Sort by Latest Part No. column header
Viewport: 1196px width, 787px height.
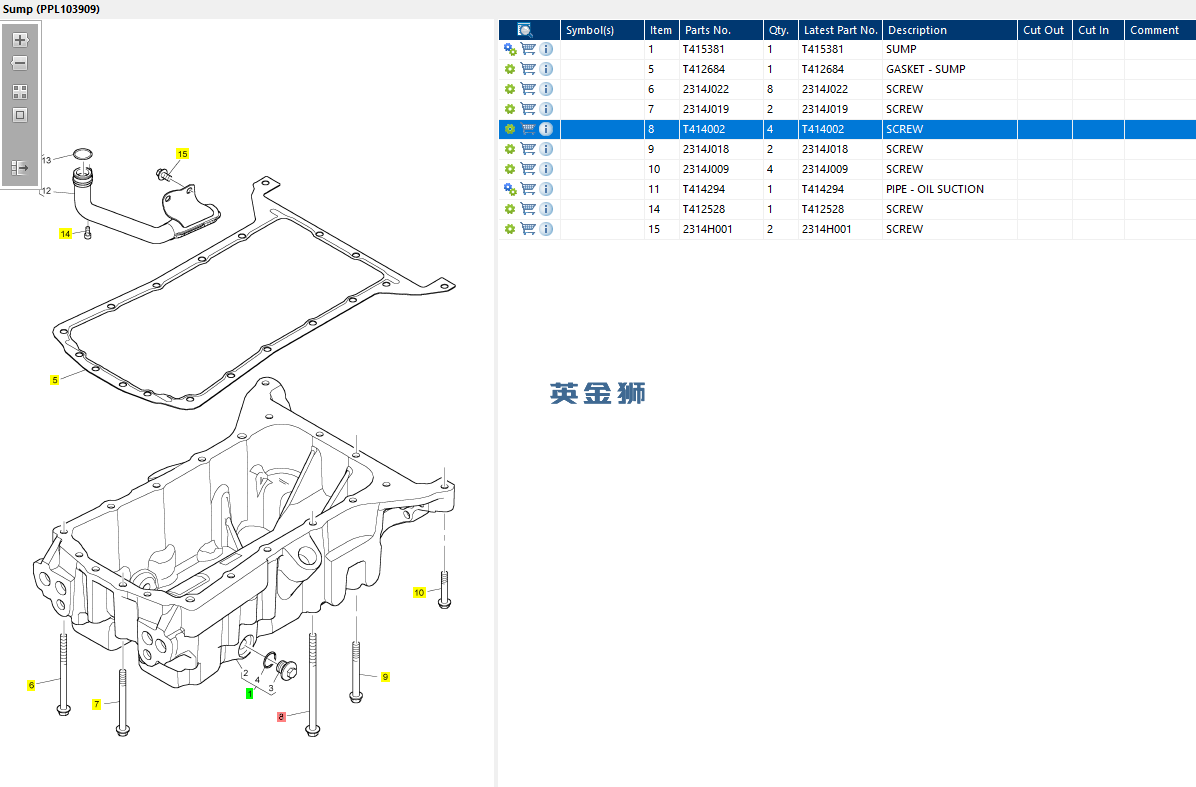(841, 30)
